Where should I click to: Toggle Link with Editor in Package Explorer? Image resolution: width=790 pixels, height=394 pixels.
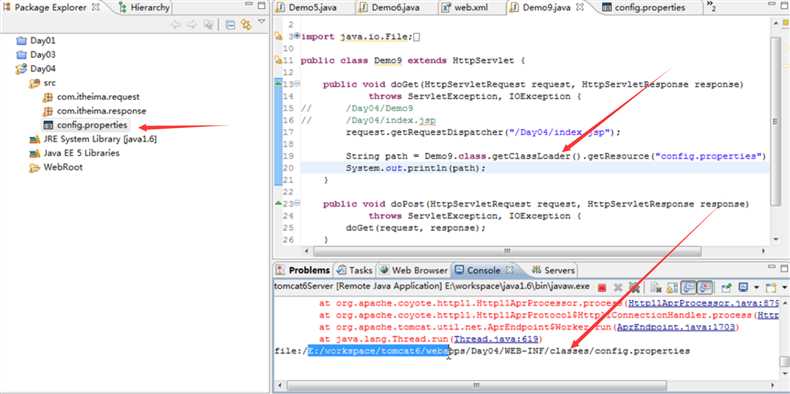(246, 25)
